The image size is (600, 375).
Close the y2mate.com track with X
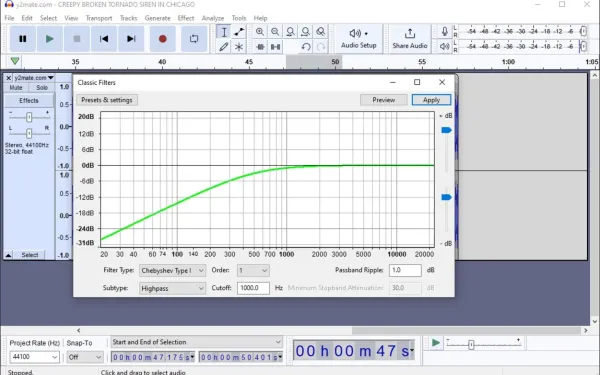[8, 78]
